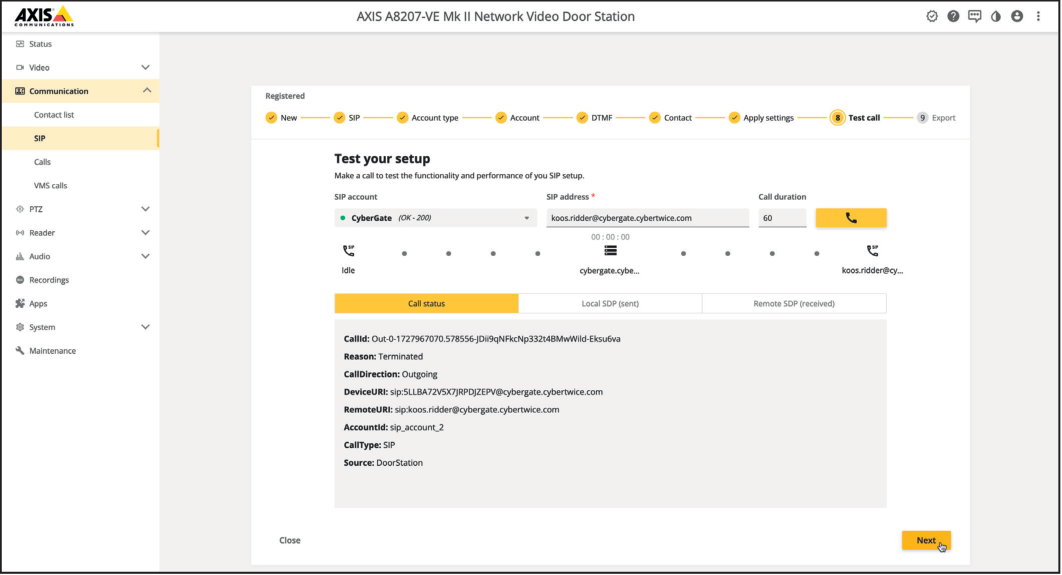Go to Account type step label
This screenshot has height=575, width=1062.
tap(435, 118)
